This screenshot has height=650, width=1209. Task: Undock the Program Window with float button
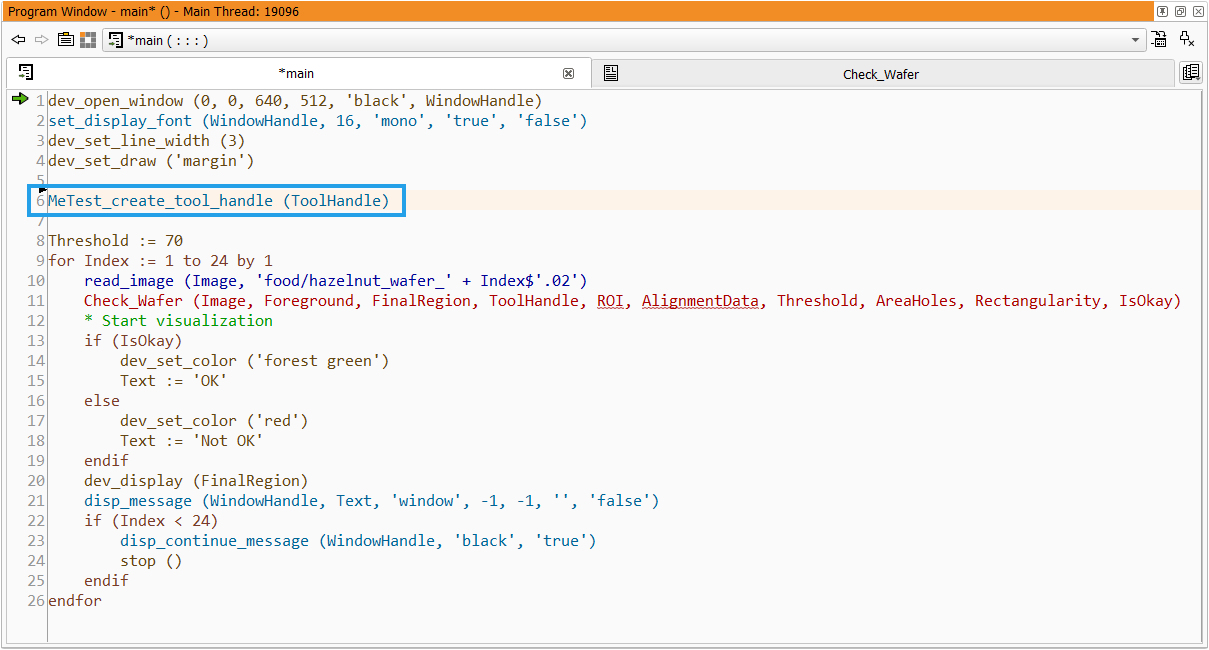1179,11
